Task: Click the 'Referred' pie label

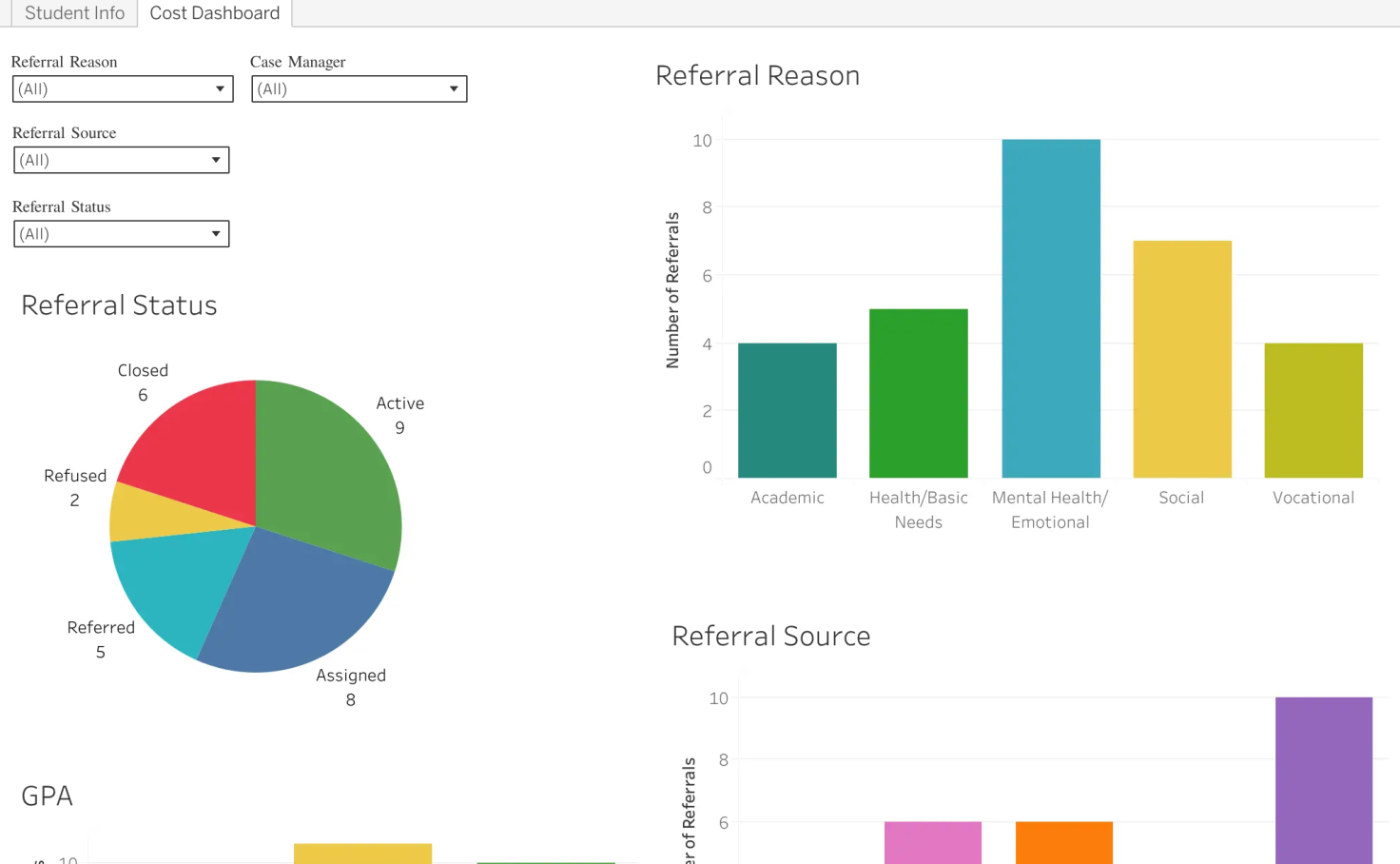Action: click(101, 628)
